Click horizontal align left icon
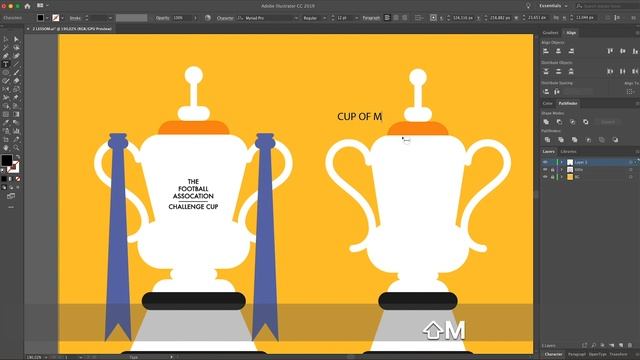This screenshot has width=640, height=360. point(546,51)
